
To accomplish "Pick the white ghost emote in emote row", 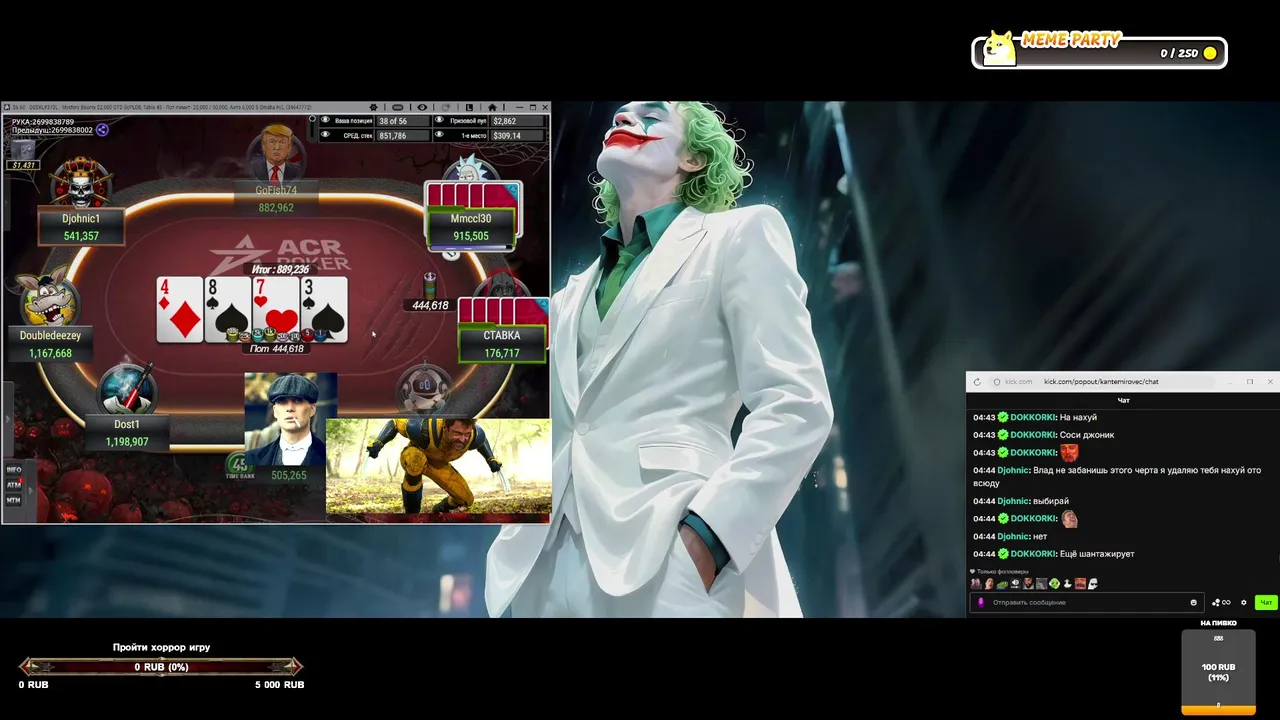I will click(x=1093, y=584).
